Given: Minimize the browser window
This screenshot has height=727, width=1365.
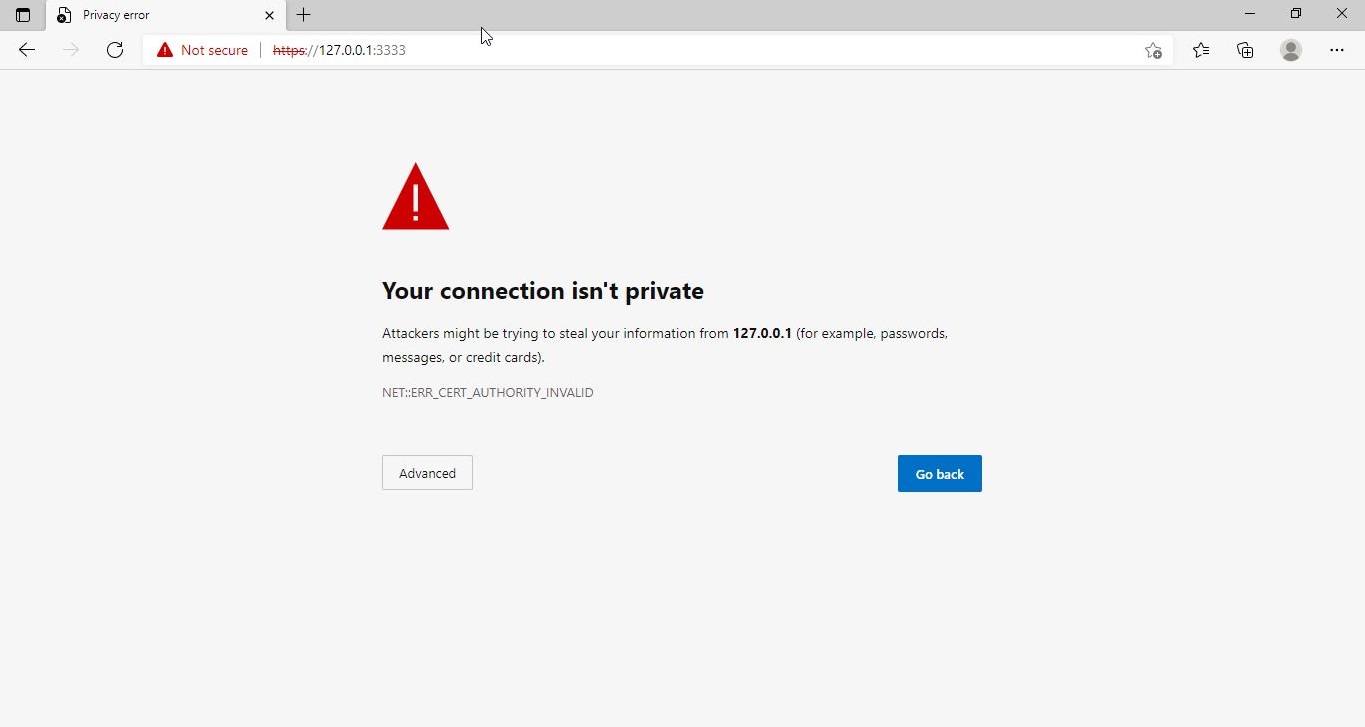Looking at the screenshot, I should click(1250, 14).
